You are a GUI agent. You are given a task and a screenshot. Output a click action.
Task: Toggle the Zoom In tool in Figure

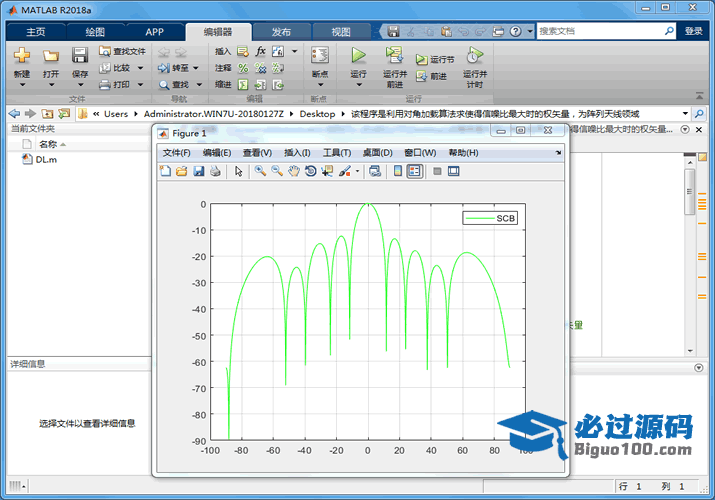point(260,171)
